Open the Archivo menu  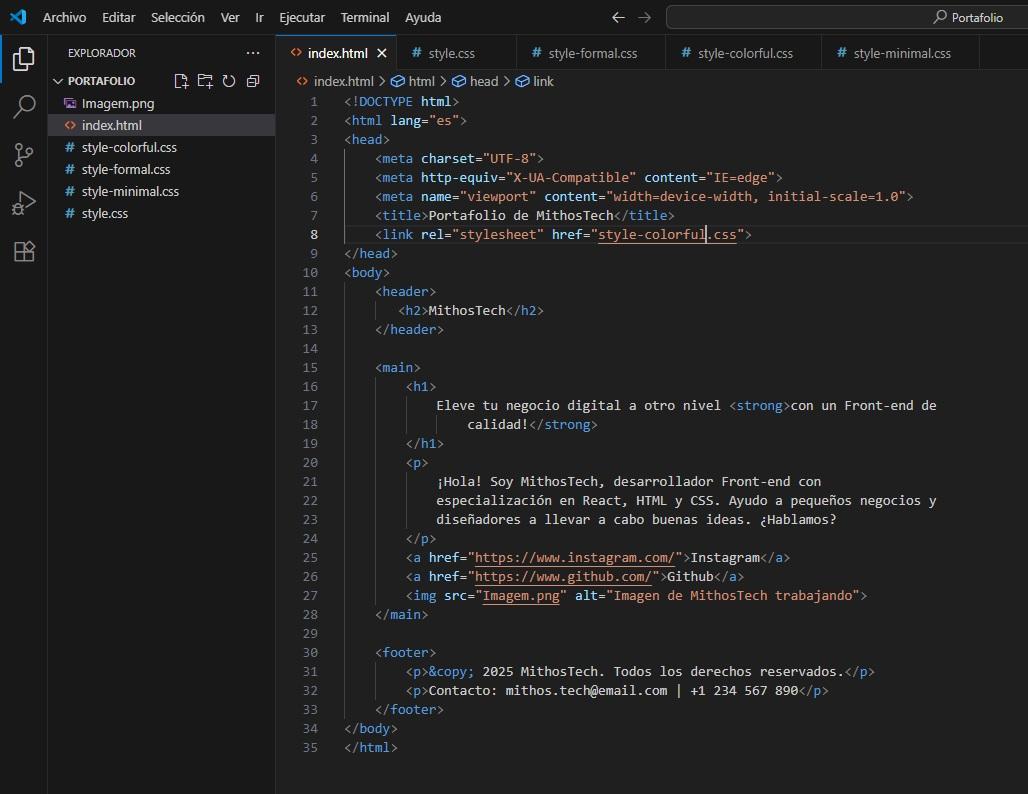point(64,17)
